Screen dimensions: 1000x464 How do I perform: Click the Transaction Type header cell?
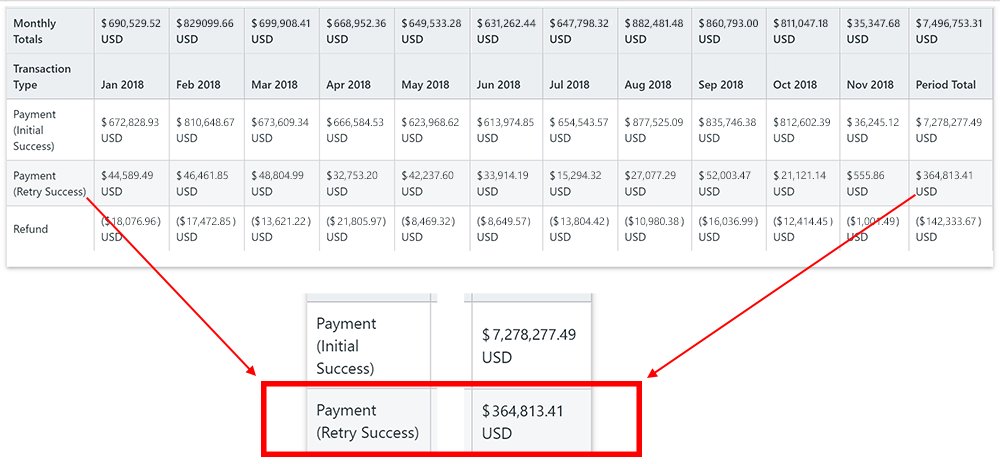tap(42, 76)
